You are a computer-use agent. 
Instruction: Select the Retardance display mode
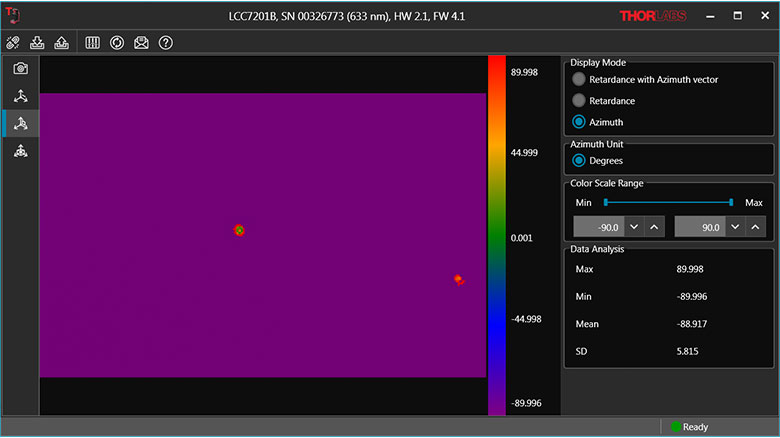579,101
